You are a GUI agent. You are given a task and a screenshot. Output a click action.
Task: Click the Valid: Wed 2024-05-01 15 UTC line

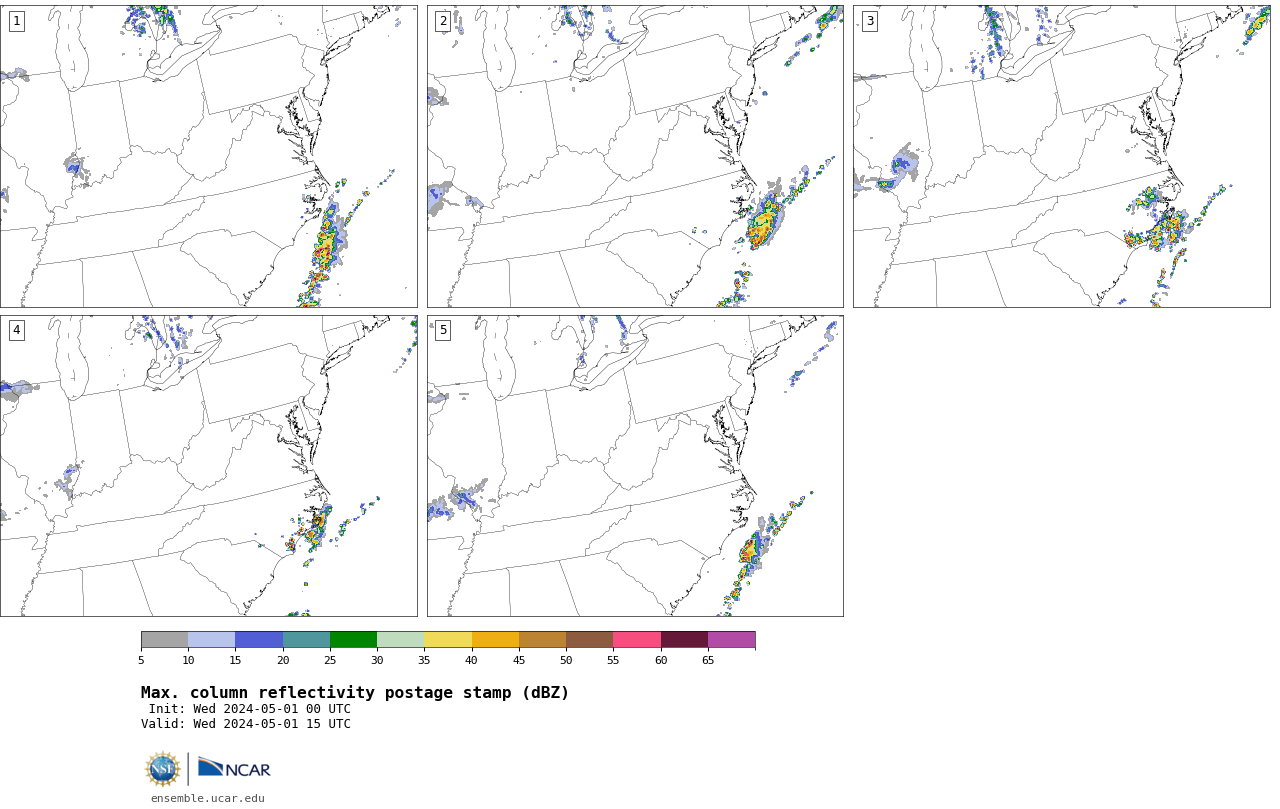pyautogui.click(x=246, y=724)
